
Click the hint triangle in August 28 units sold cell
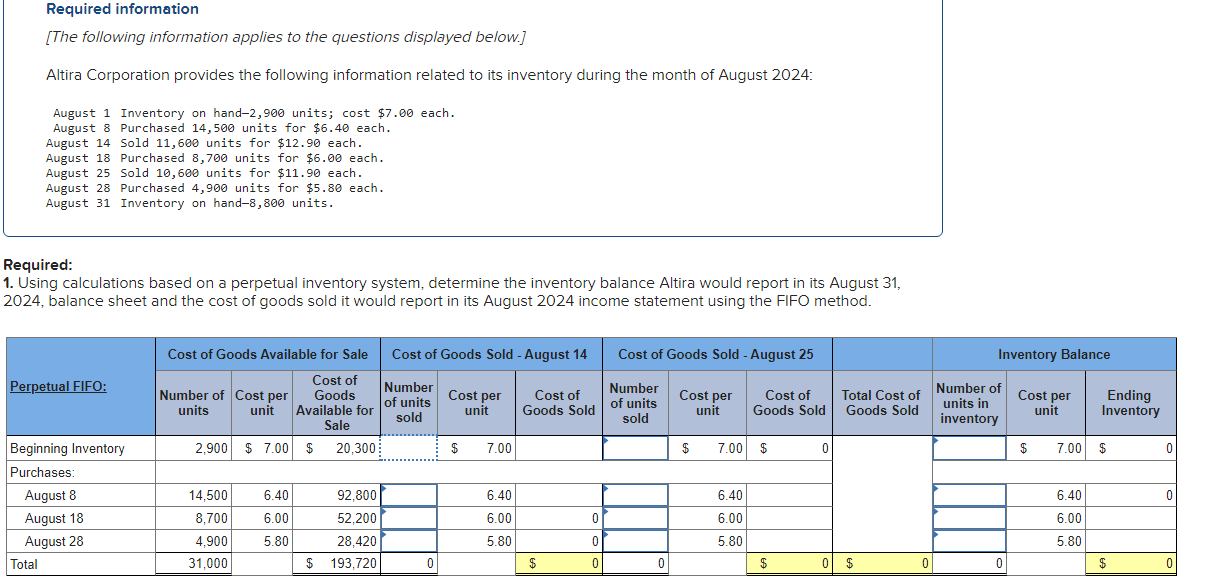point(385,534)
